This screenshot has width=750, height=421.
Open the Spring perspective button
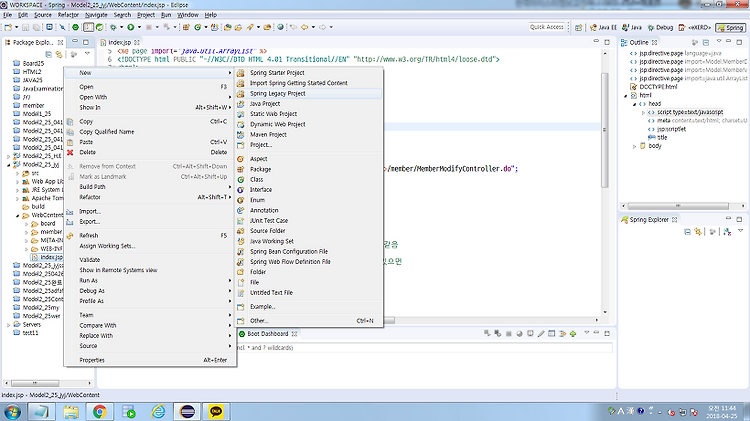(x=730, y=28)
